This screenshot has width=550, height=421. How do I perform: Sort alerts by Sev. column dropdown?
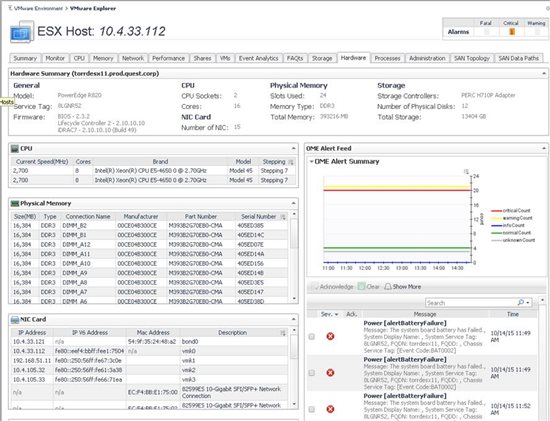coord(337,314)
